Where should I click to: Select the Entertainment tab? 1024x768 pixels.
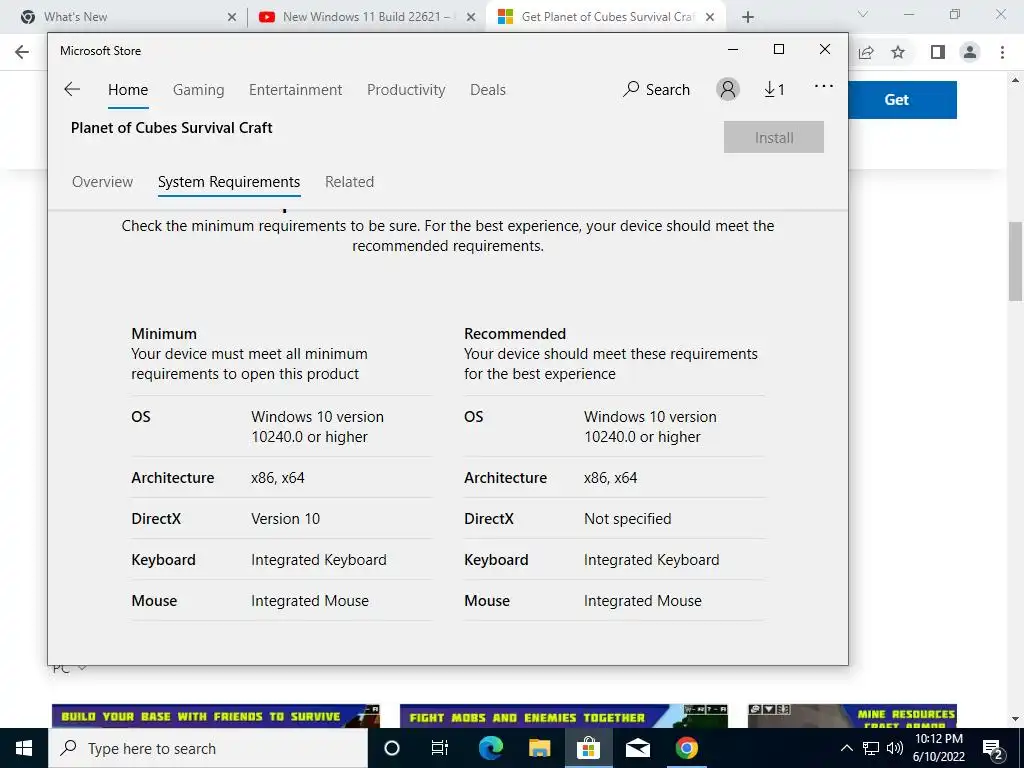pyautogui.click(x=295, y=89)
